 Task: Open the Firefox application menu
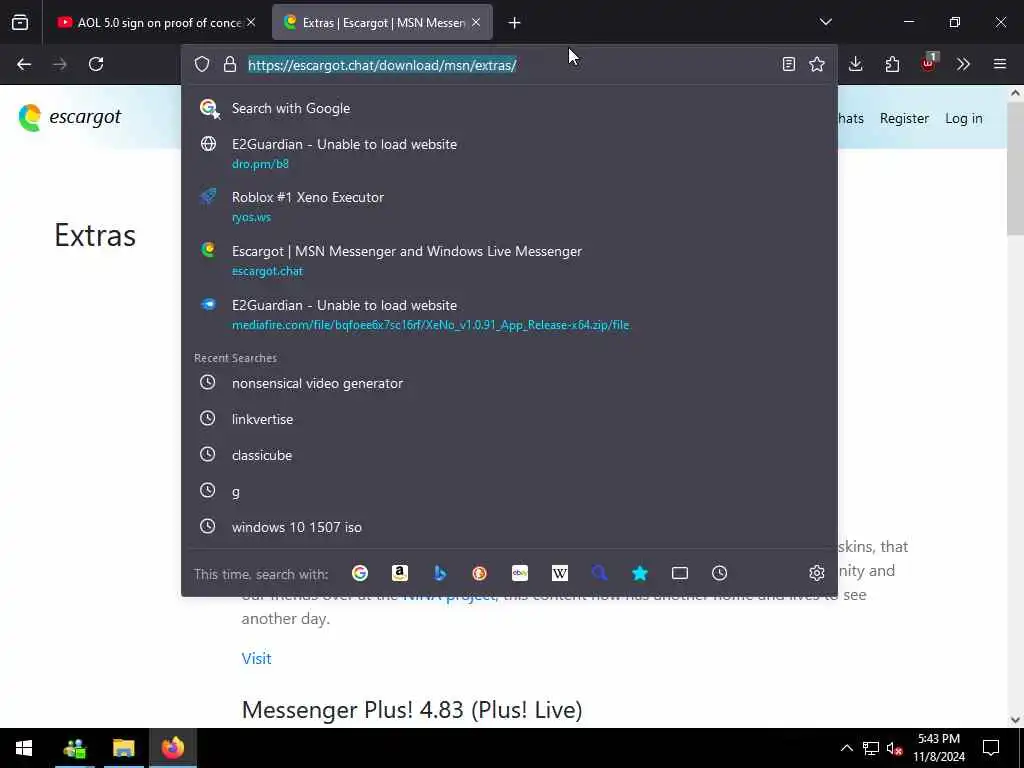1000,64
